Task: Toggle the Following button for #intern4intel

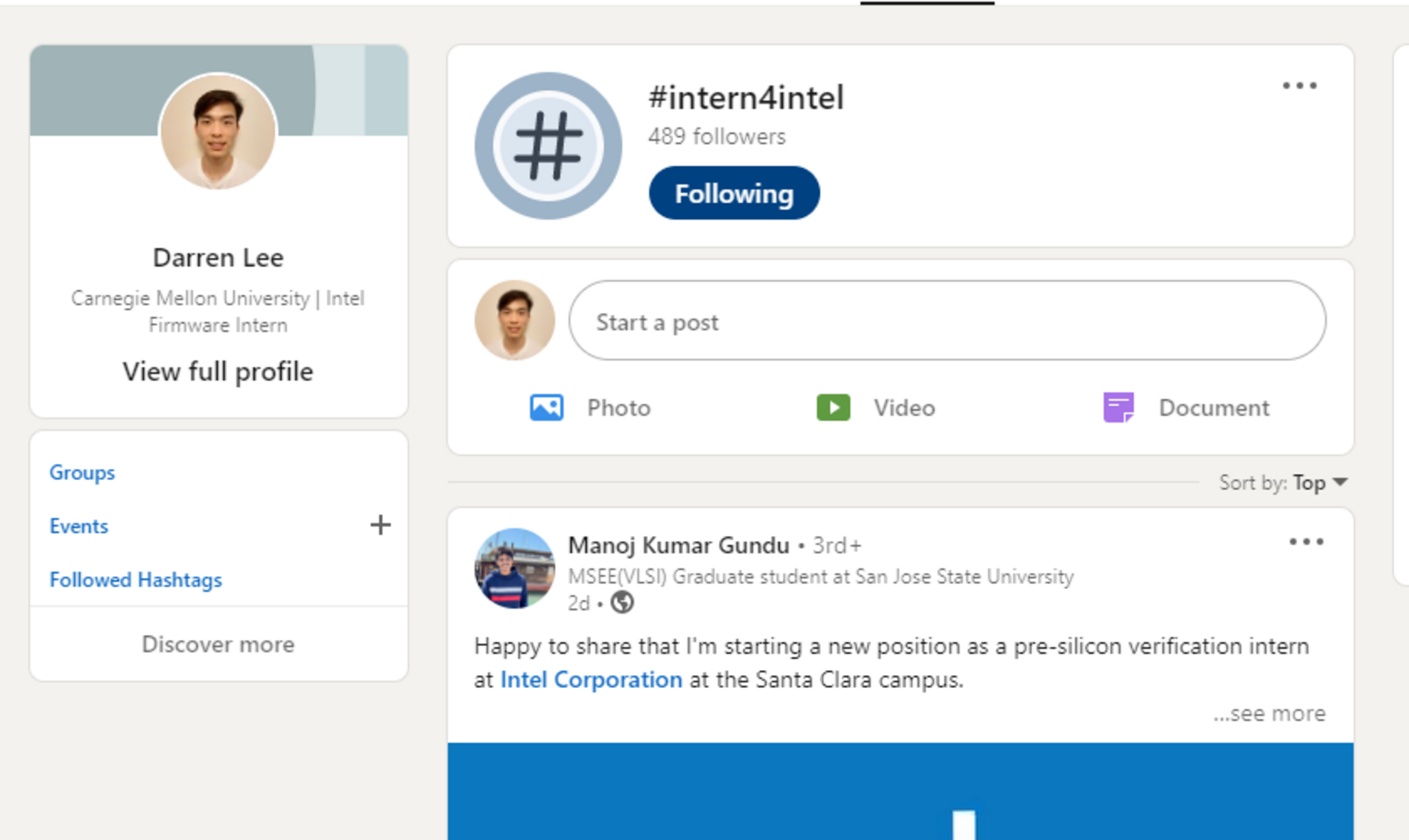Action: (734, 193)
